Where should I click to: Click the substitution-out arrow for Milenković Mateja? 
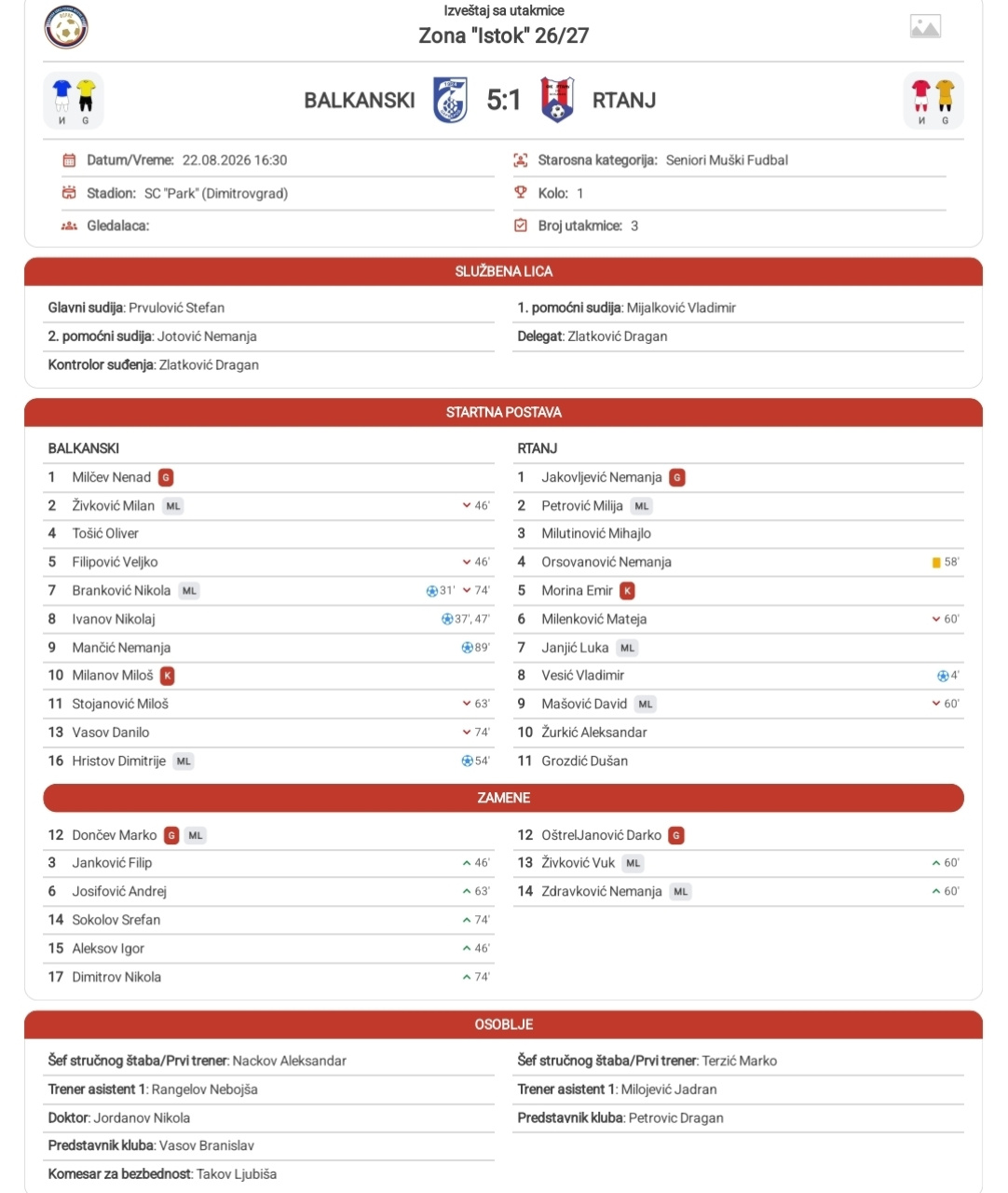[x=936, y=619]
